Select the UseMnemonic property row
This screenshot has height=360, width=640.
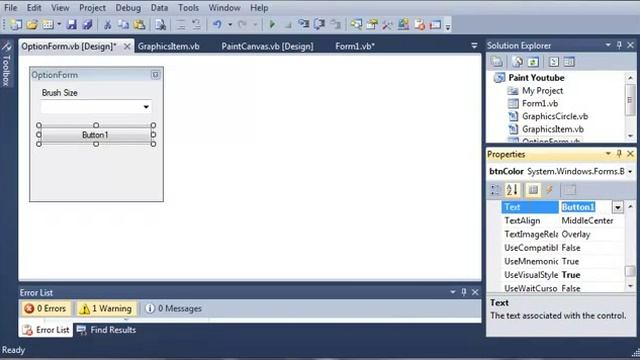click(563, 261)
